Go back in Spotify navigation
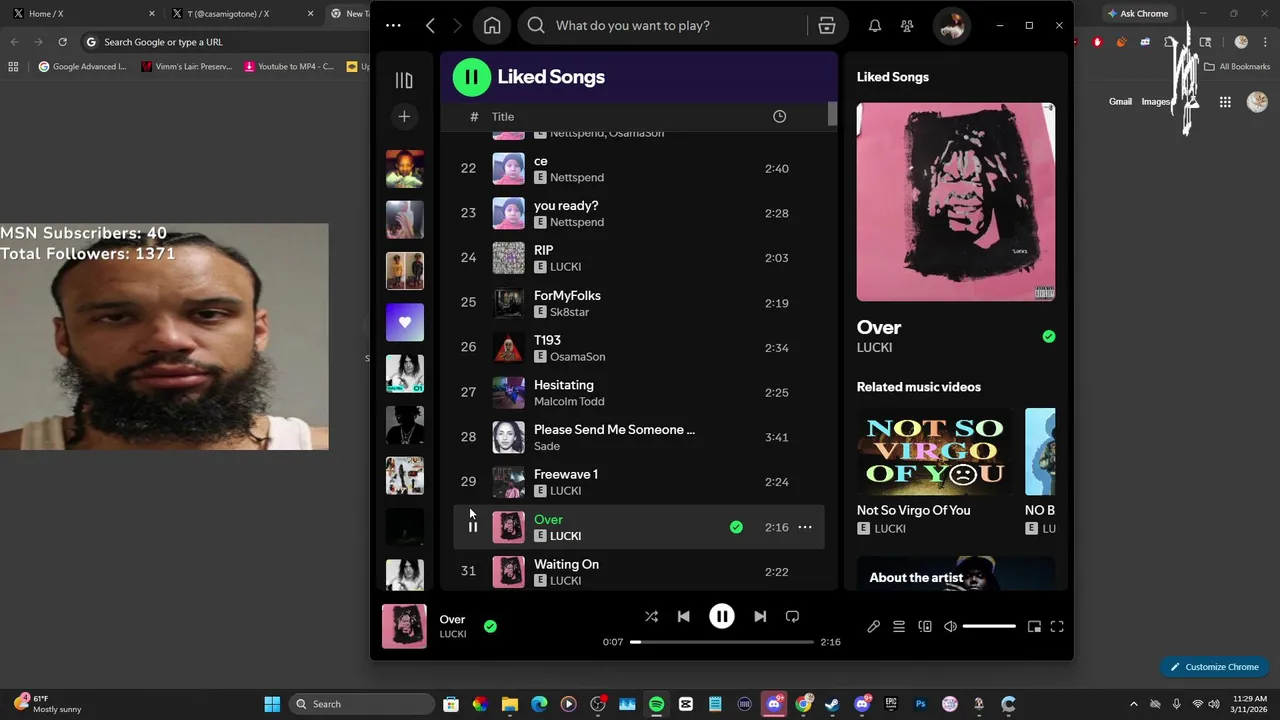 [x=430, y=26]
